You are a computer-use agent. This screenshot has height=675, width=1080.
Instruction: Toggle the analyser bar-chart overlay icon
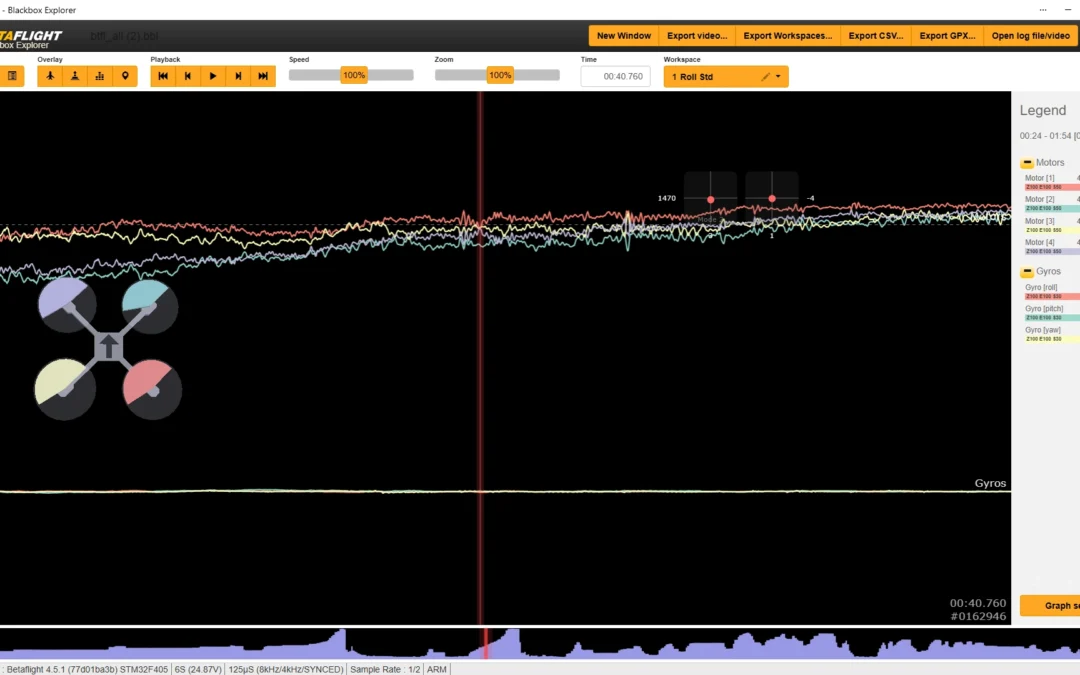tap(100, 76)
